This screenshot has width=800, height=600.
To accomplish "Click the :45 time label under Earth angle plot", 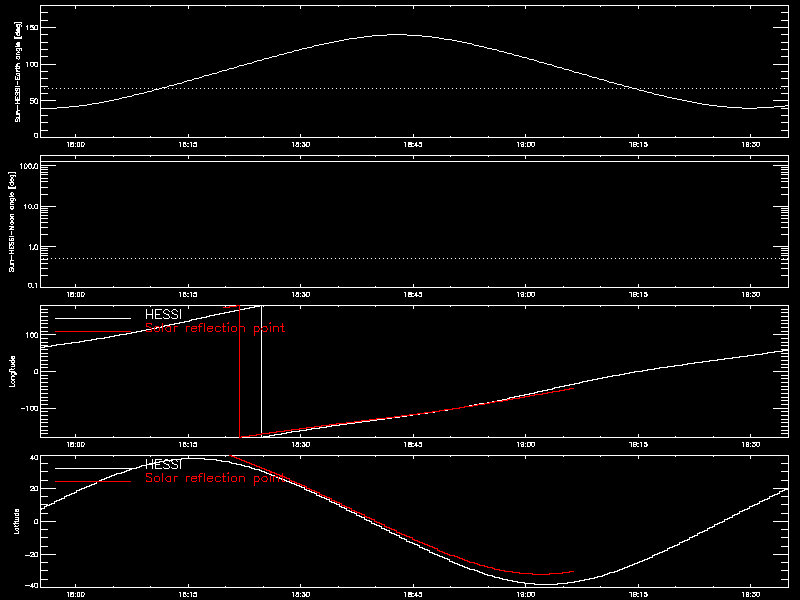I will (413, 144).
